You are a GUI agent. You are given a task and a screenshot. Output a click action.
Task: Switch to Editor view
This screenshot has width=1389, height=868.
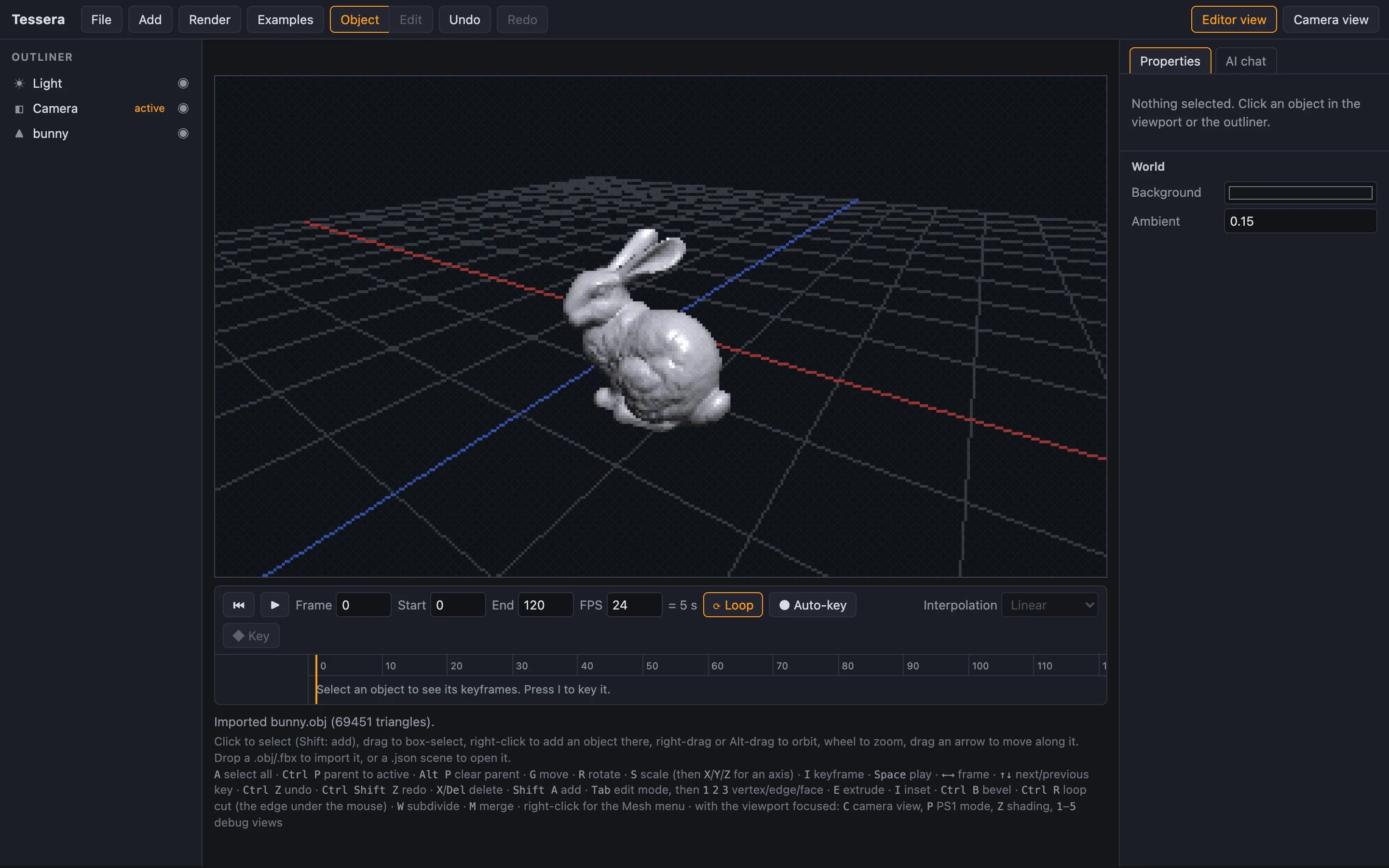(x=1233, y=19)
